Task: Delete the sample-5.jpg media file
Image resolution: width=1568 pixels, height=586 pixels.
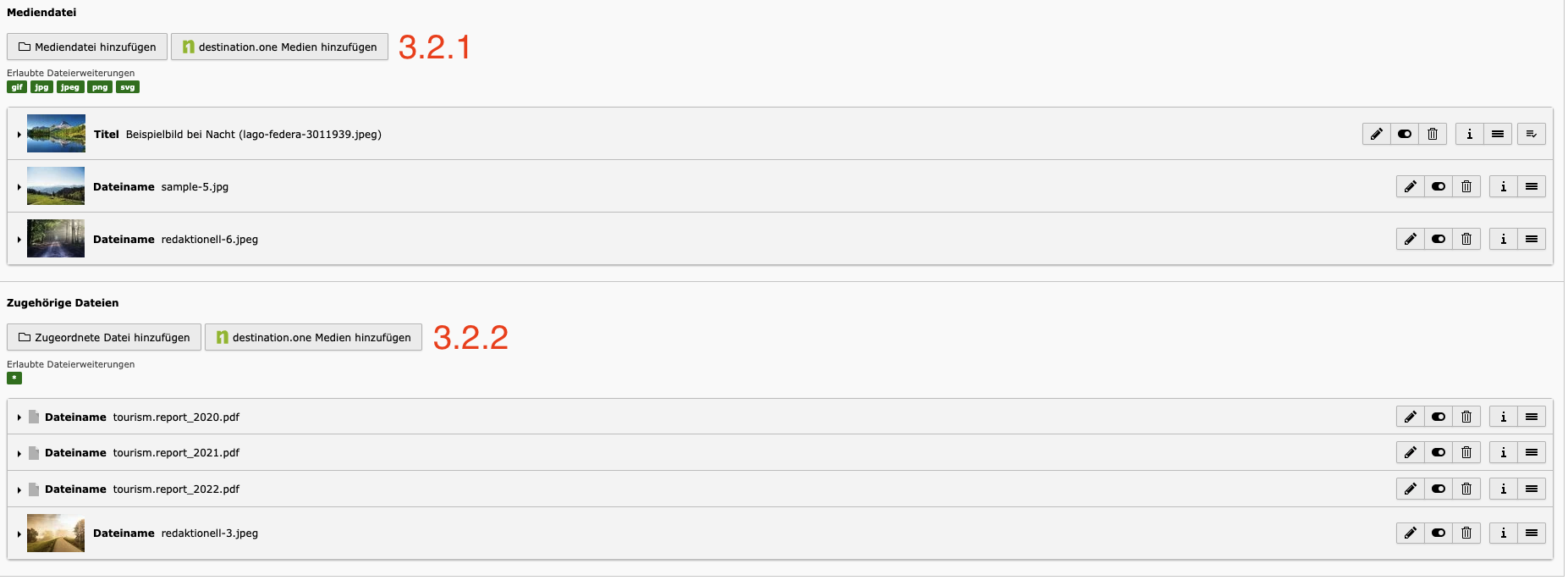Action: (x=1466, y=186)
